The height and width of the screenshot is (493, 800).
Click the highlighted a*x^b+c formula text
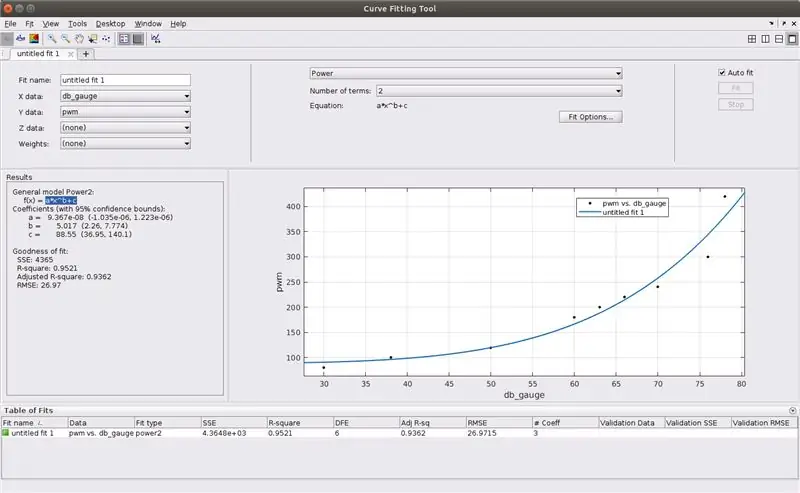pos(61,201)
